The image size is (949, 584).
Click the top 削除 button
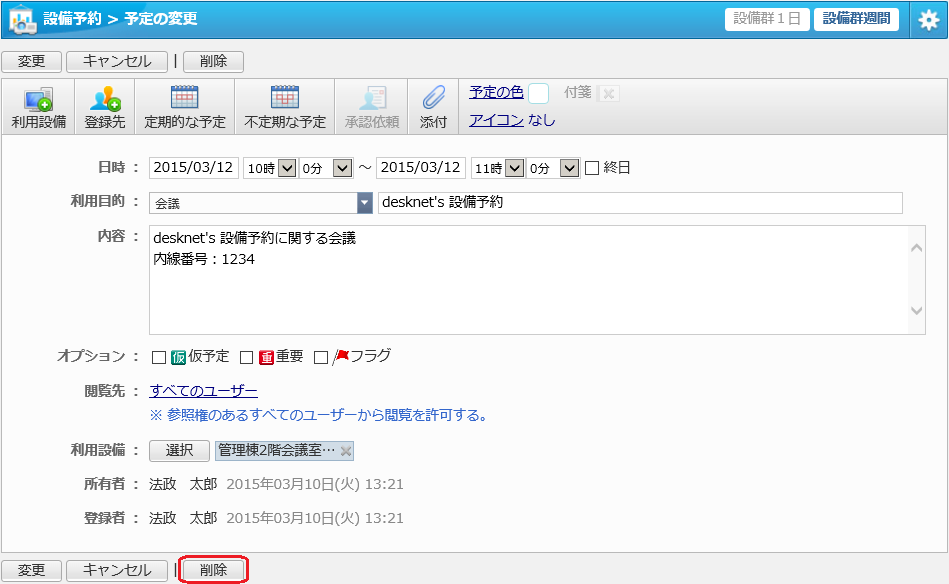coord(213,61)
